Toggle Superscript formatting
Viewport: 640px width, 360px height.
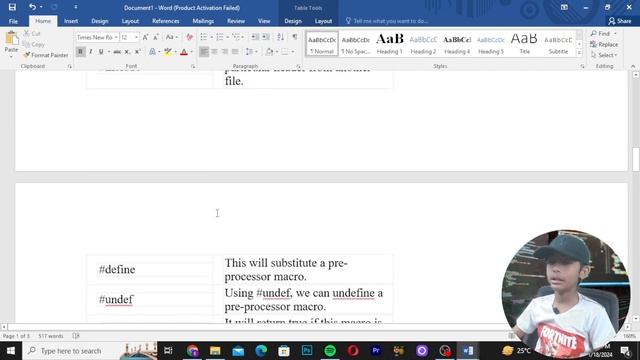[138, 52]
